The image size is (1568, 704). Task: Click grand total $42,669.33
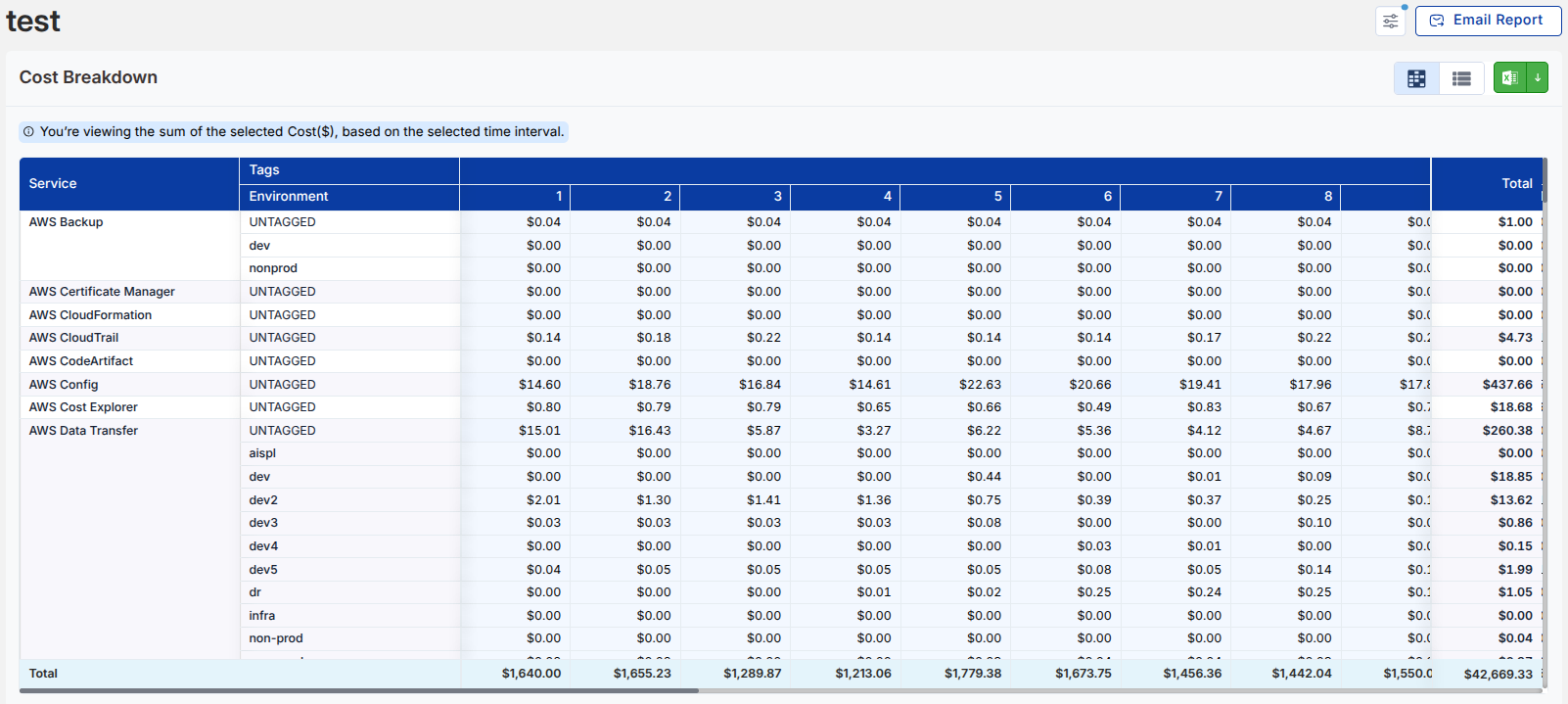pyautogui.click(x=1499, y=675)
